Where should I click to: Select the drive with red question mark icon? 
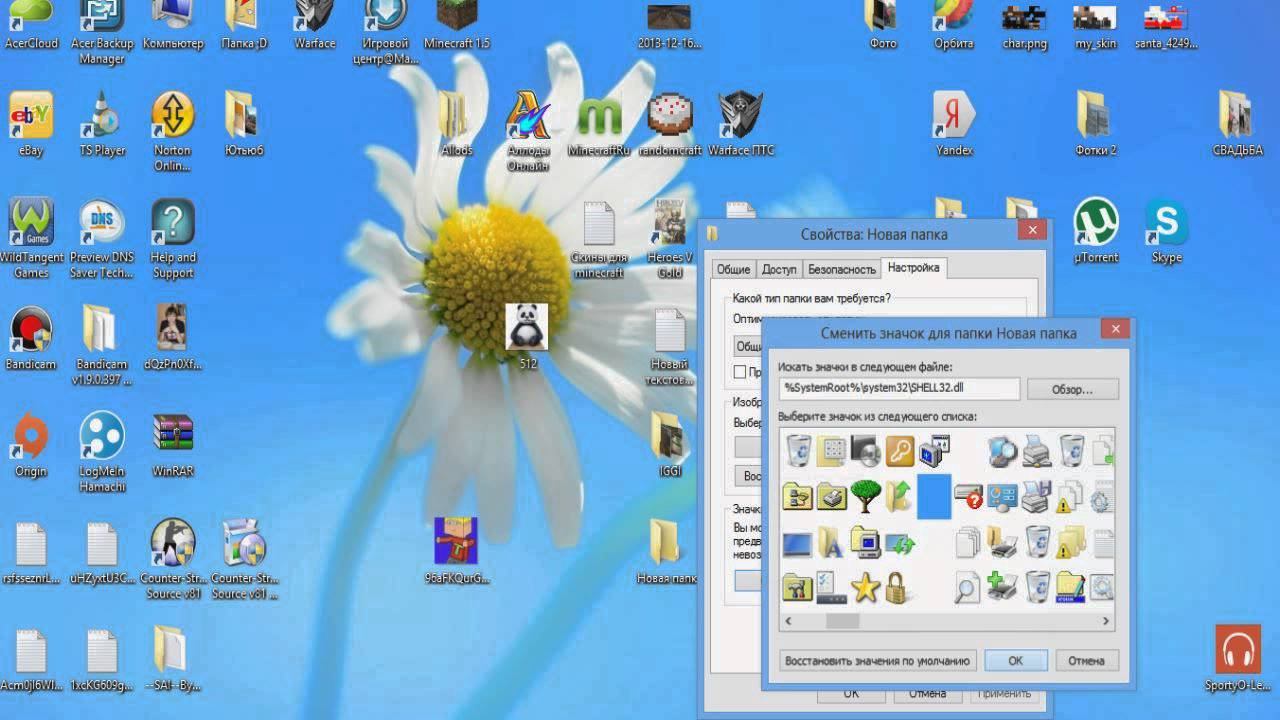point(968,496)
